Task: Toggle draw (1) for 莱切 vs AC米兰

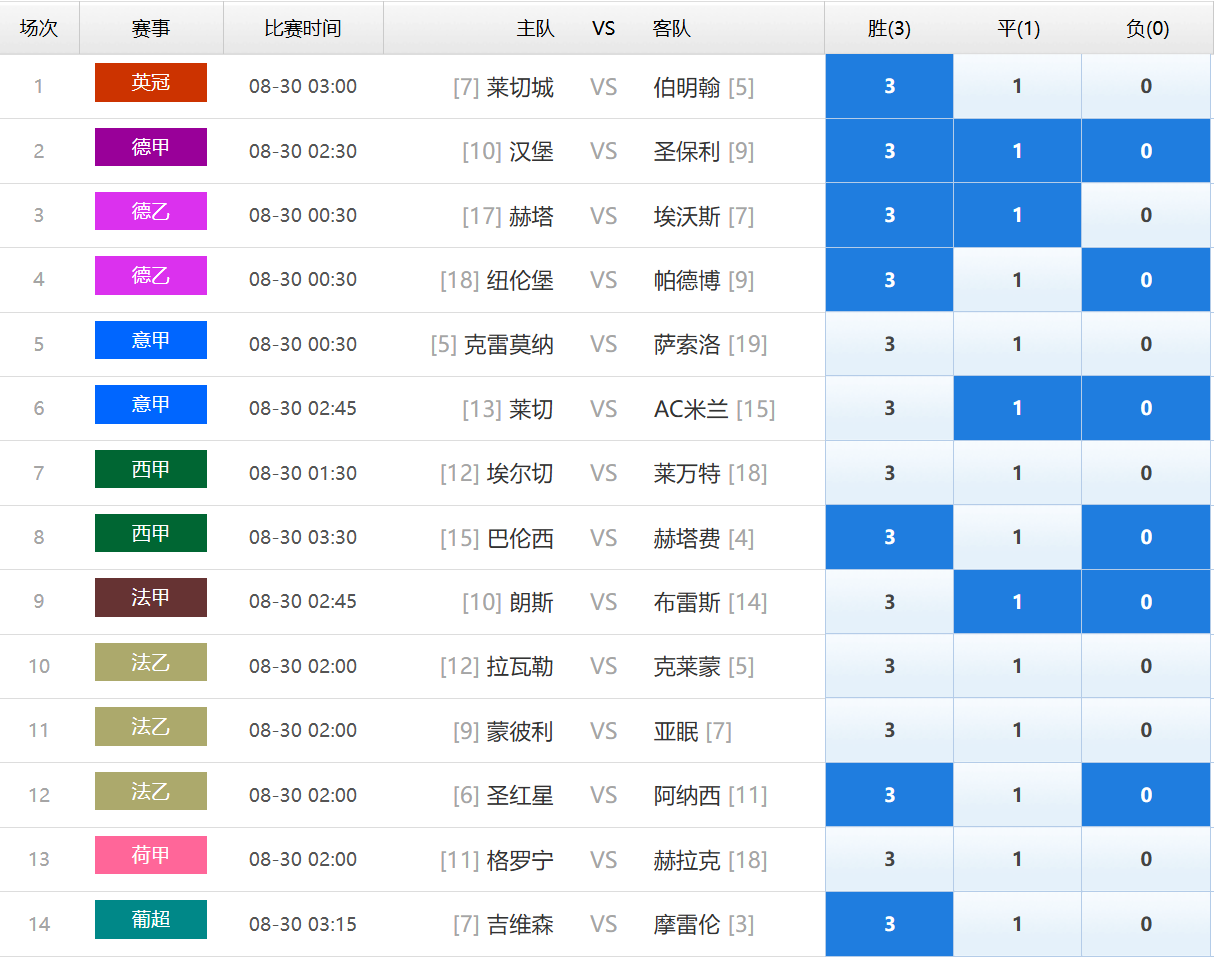Action: 1017,408
